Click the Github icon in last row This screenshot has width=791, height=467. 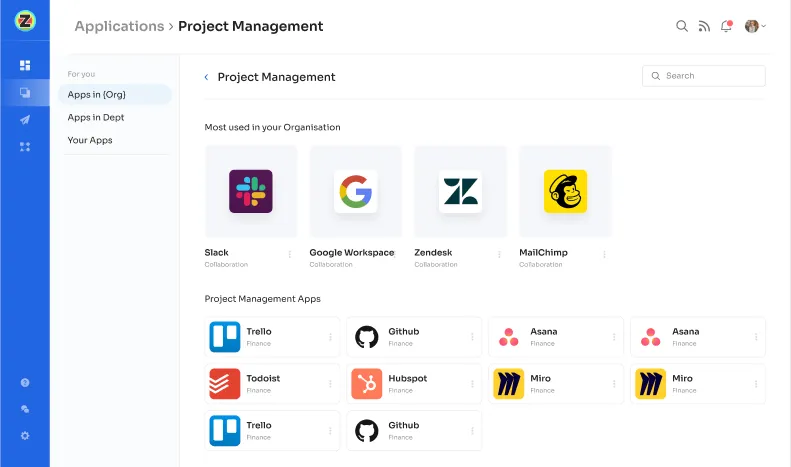[367, 431]
